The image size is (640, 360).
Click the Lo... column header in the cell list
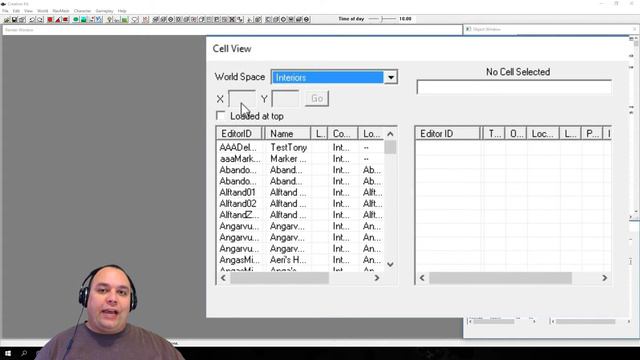371,134
